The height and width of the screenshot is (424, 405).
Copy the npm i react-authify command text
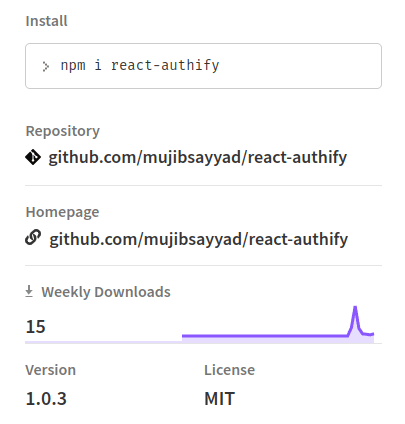pyautogui.click(x=140, y=65)
